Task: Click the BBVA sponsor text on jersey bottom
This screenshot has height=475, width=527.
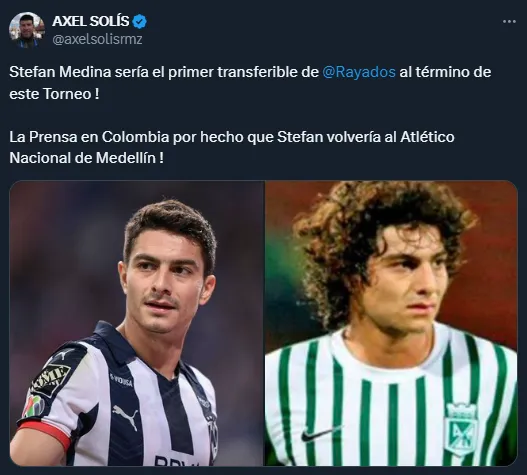Action: [x=177, y=460]
